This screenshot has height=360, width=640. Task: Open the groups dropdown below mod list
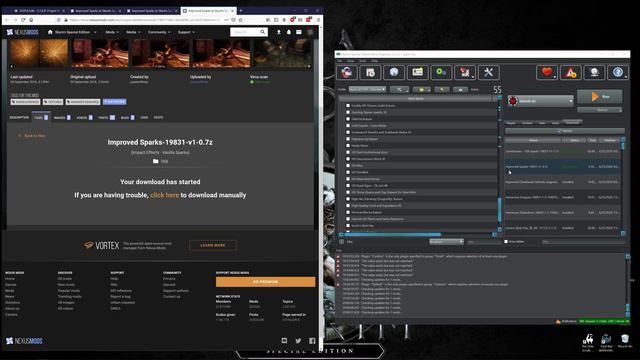(446, 242)
